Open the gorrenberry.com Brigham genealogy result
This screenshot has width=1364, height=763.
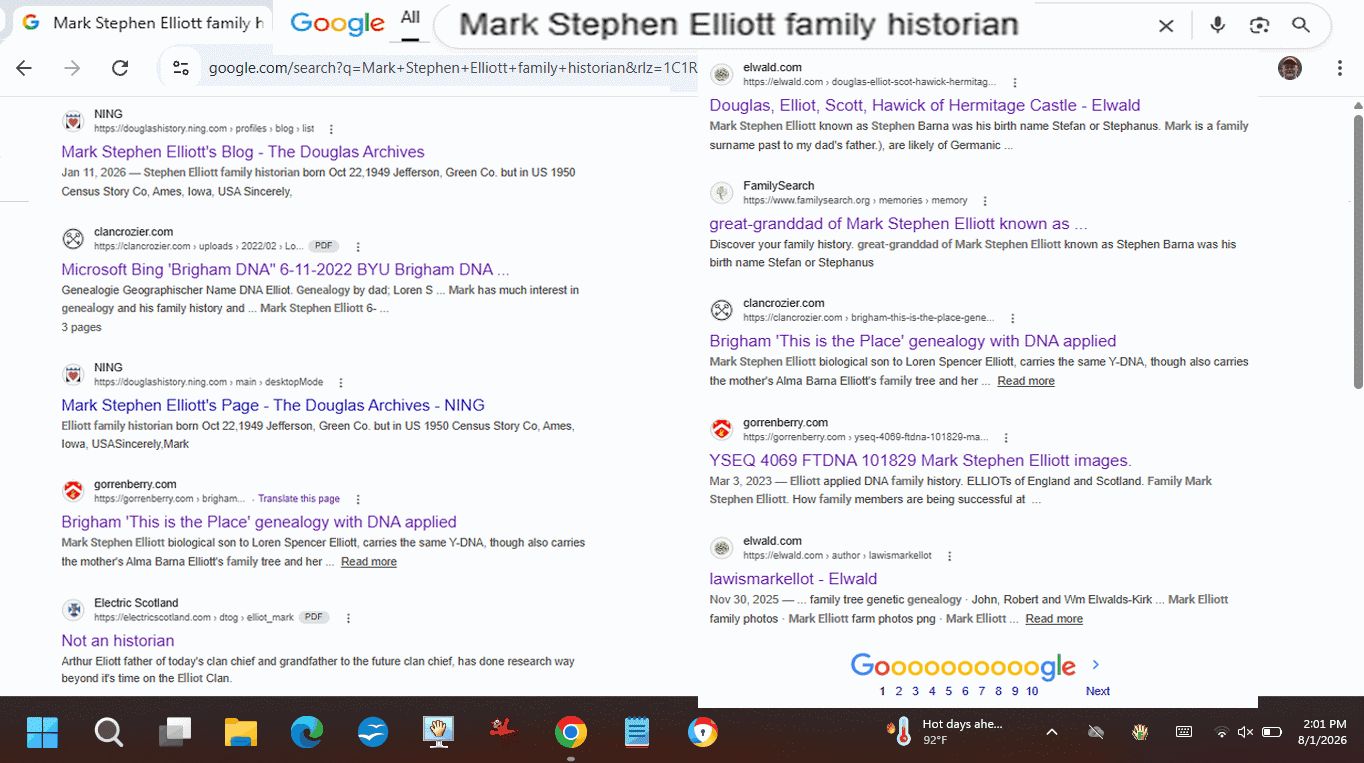click(259, 522)
